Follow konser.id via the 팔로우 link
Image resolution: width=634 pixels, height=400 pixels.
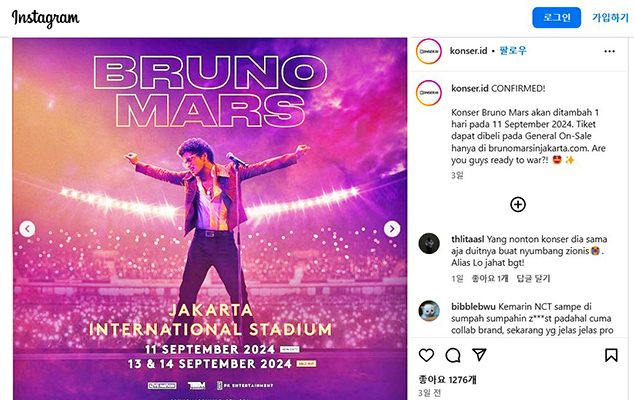pos(513,50)
